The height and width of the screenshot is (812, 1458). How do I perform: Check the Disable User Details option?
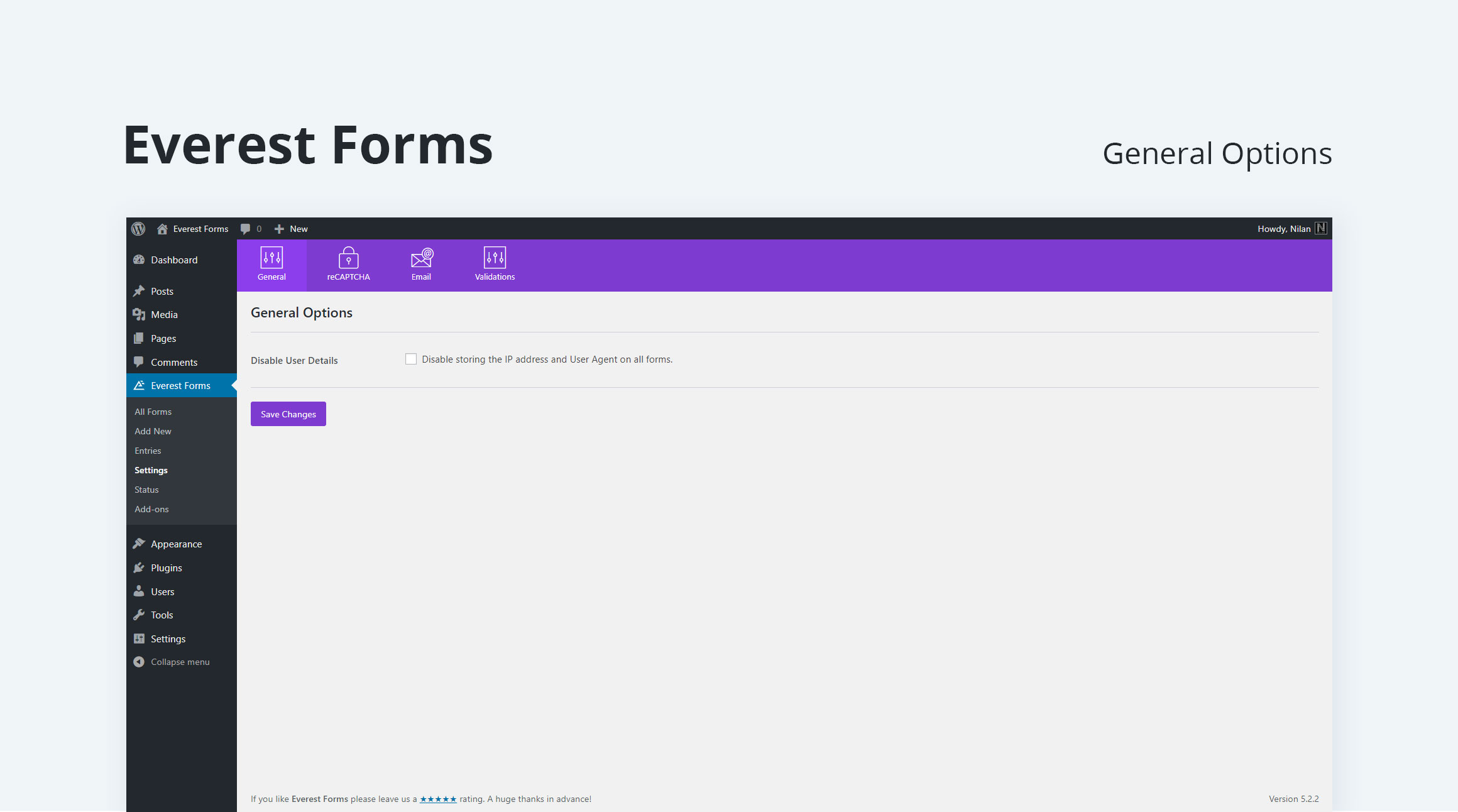[410, 359]
